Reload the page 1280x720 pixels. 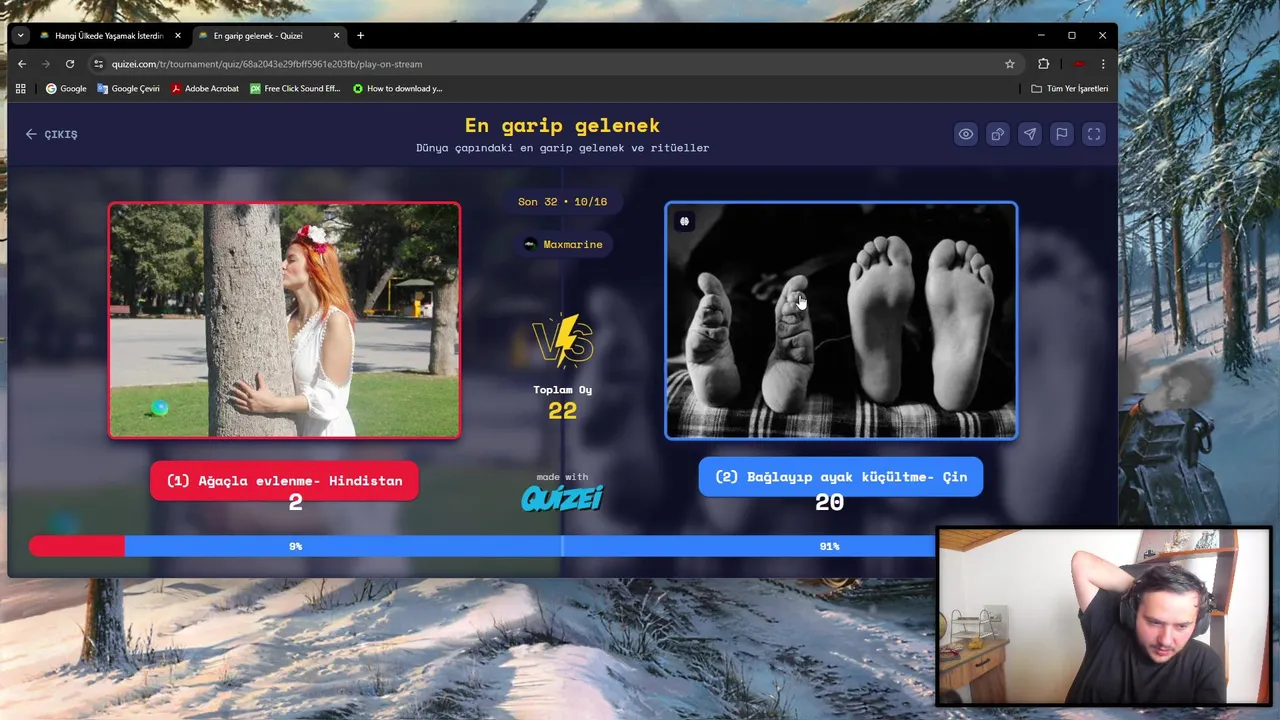point(70,64)
